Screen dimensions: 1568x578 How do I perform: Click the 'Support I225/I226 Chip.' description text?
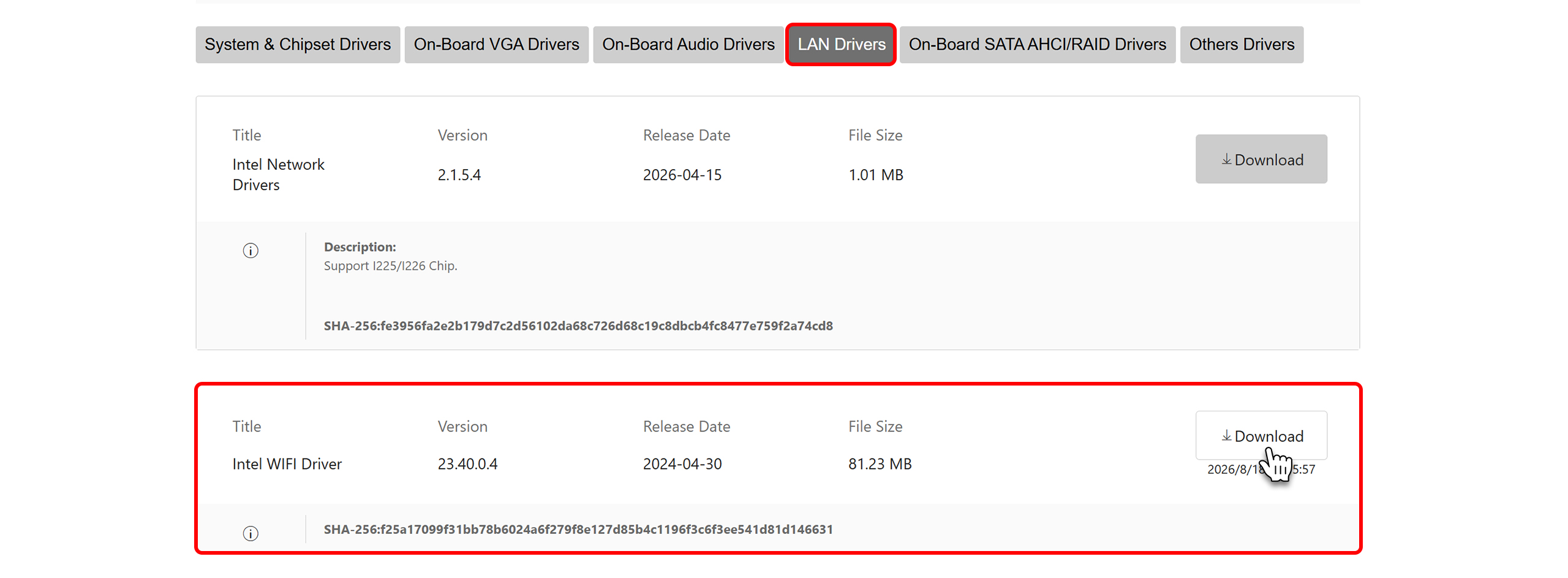click(x=391, y=266)
